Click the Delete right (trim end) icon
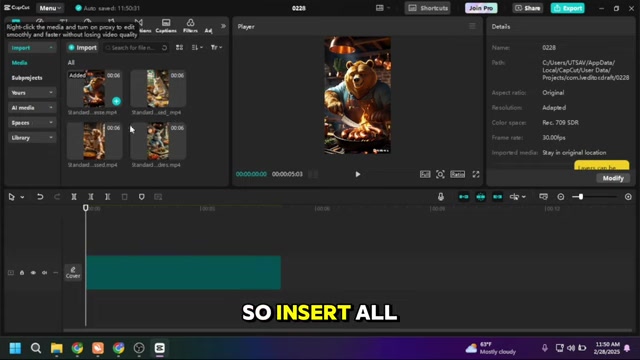This screenshot has width=640, height=360. tap(107, 197)
